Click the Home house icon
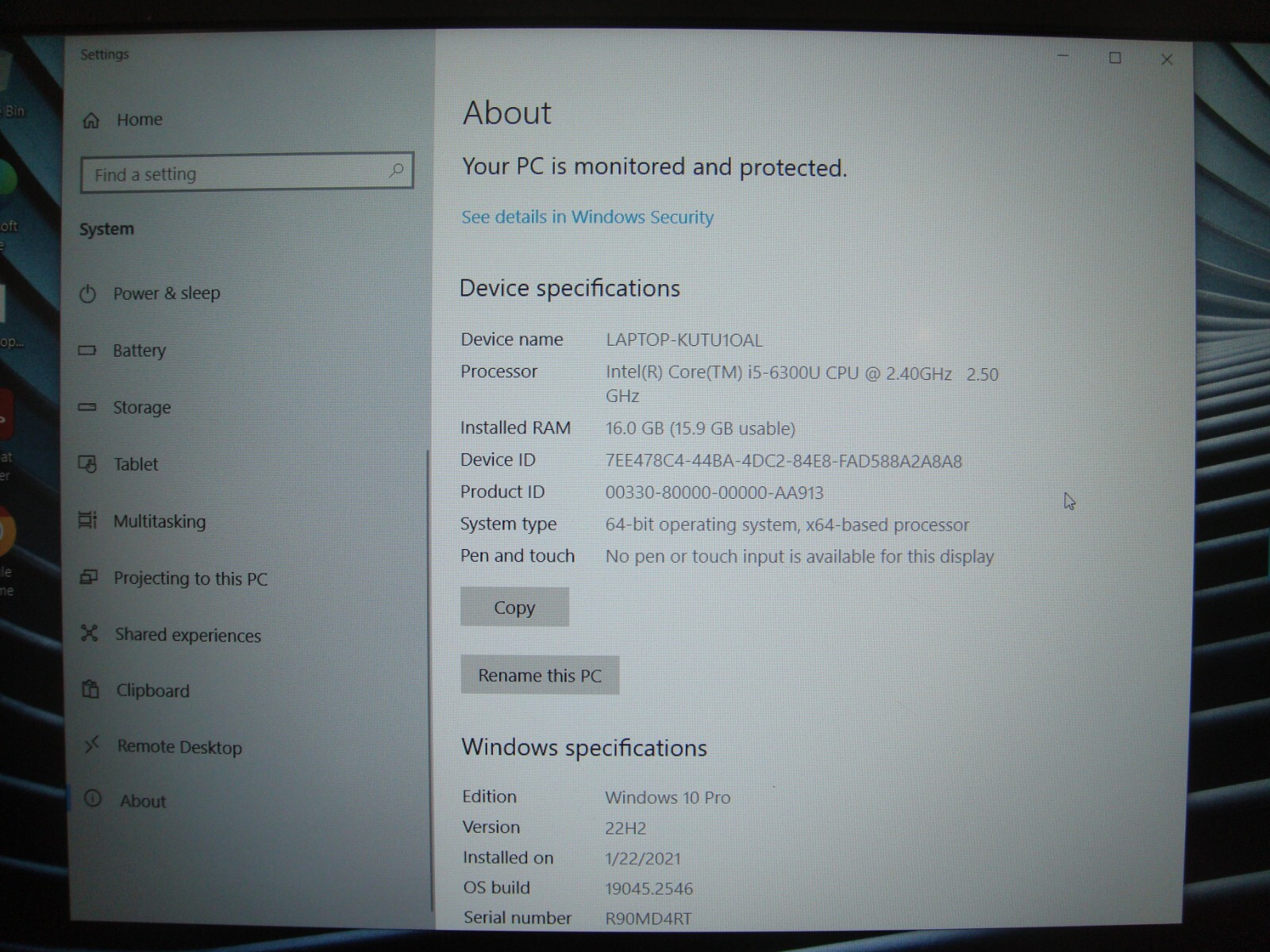The height and width of the screenshot is (952, 1270). [x=91, y=120]
